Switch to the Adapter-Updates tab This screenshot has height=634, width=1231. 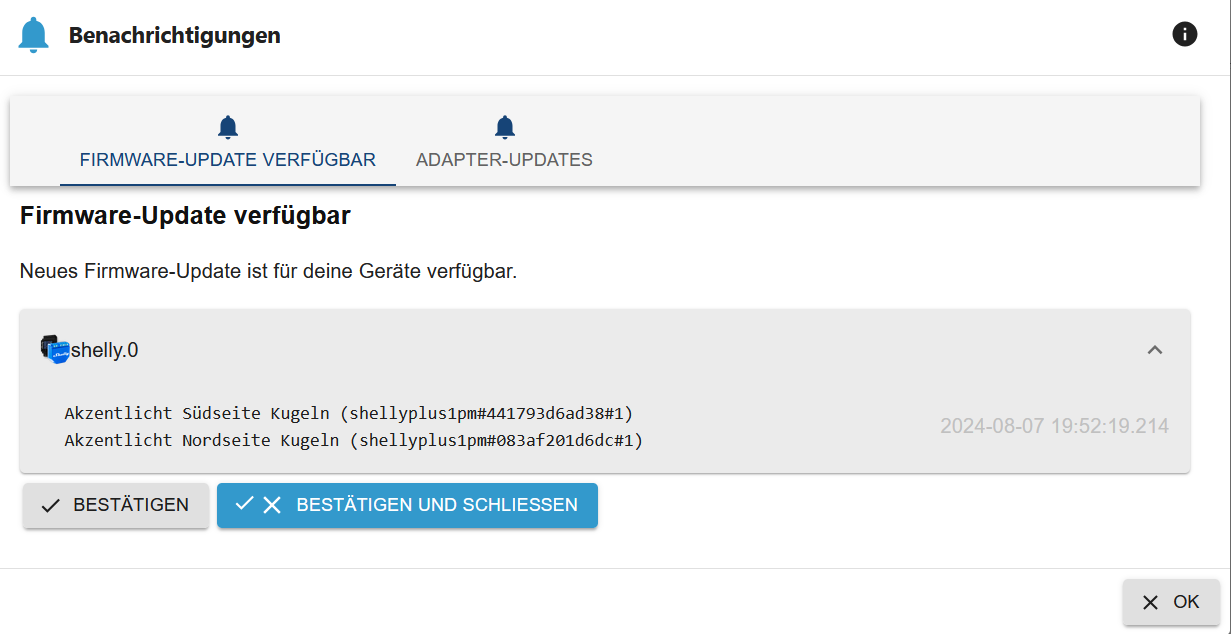(x=504, y=160)
